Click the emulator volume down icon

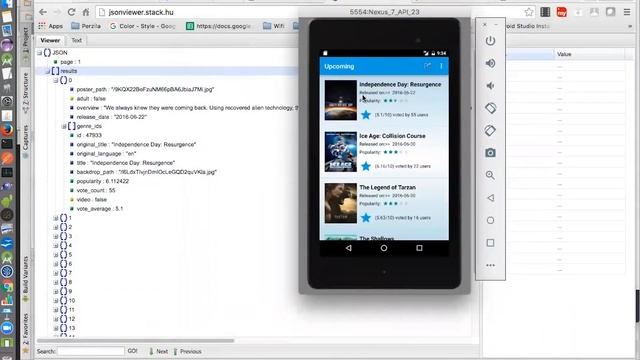click(x=490, y=86)
